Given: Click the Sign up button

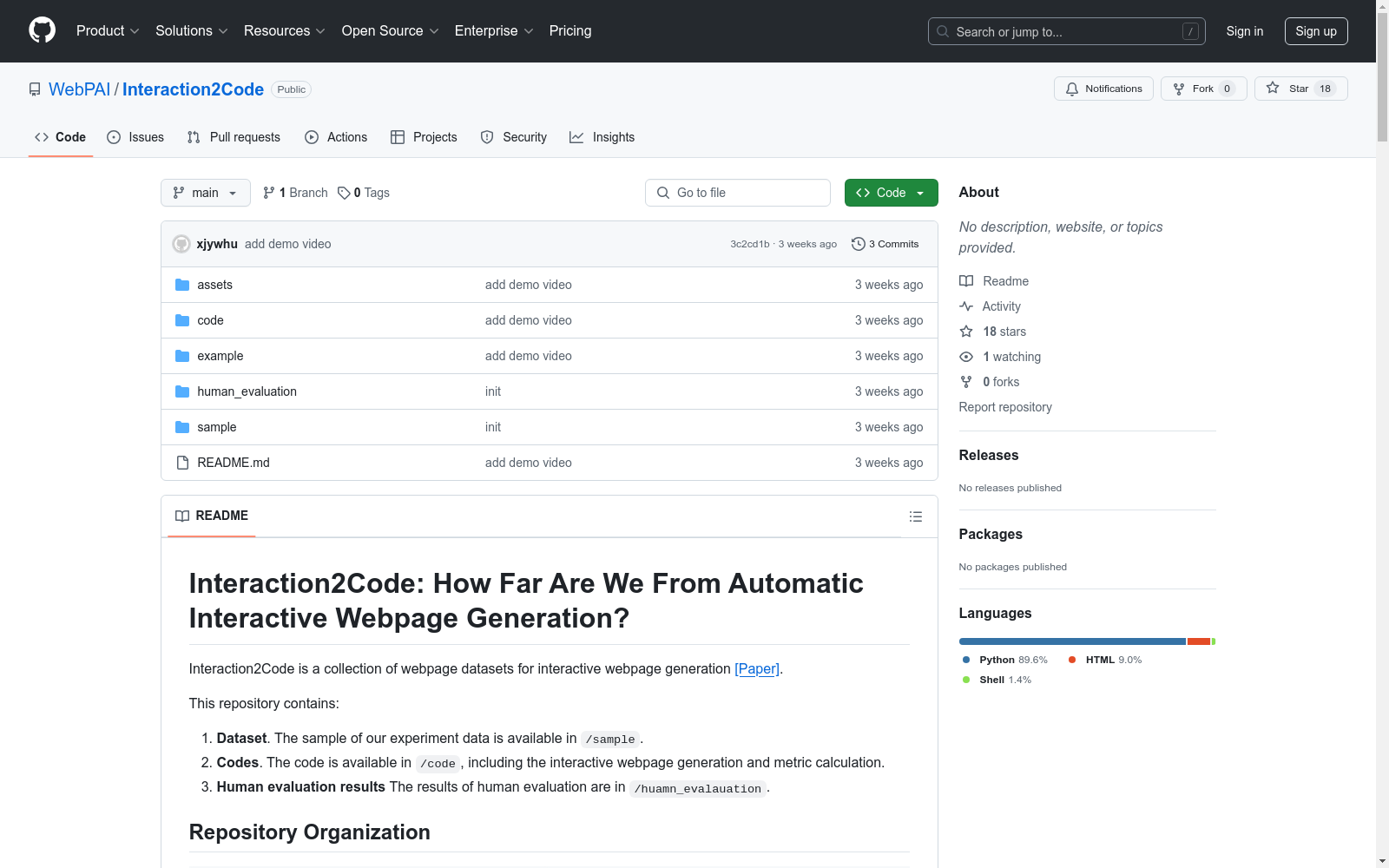Looking at the screenshot, I should pyautogui.click(x=1316, y=31).
